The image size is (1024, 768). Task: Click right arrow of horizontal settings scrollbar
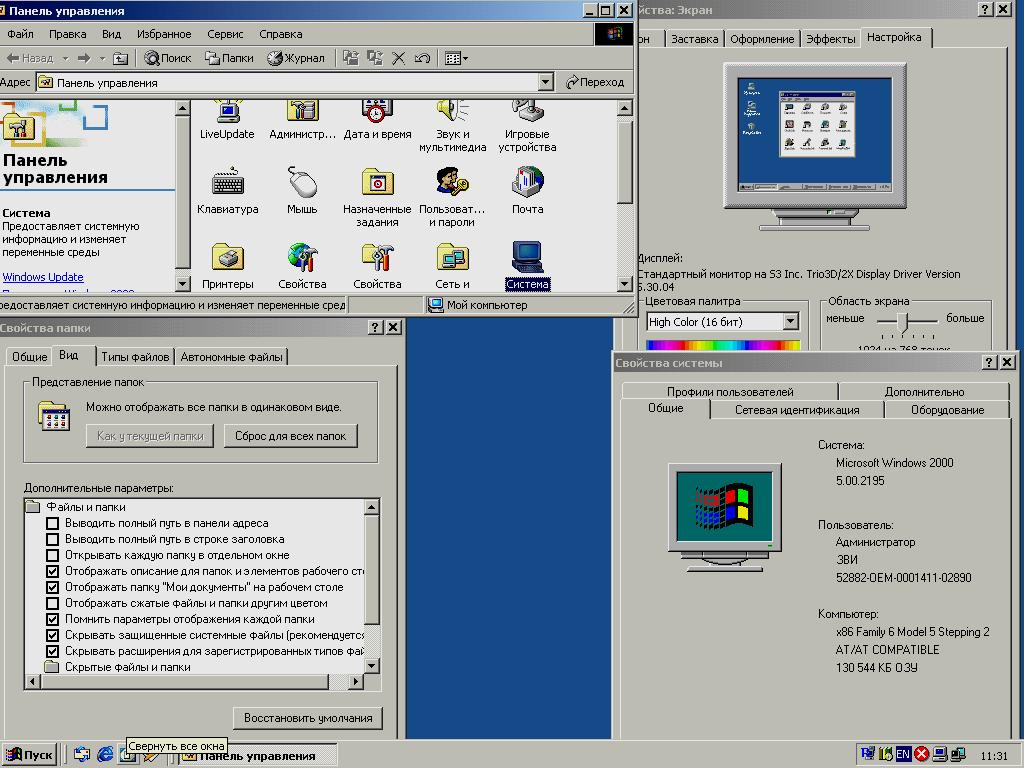(x=355, y=681)
